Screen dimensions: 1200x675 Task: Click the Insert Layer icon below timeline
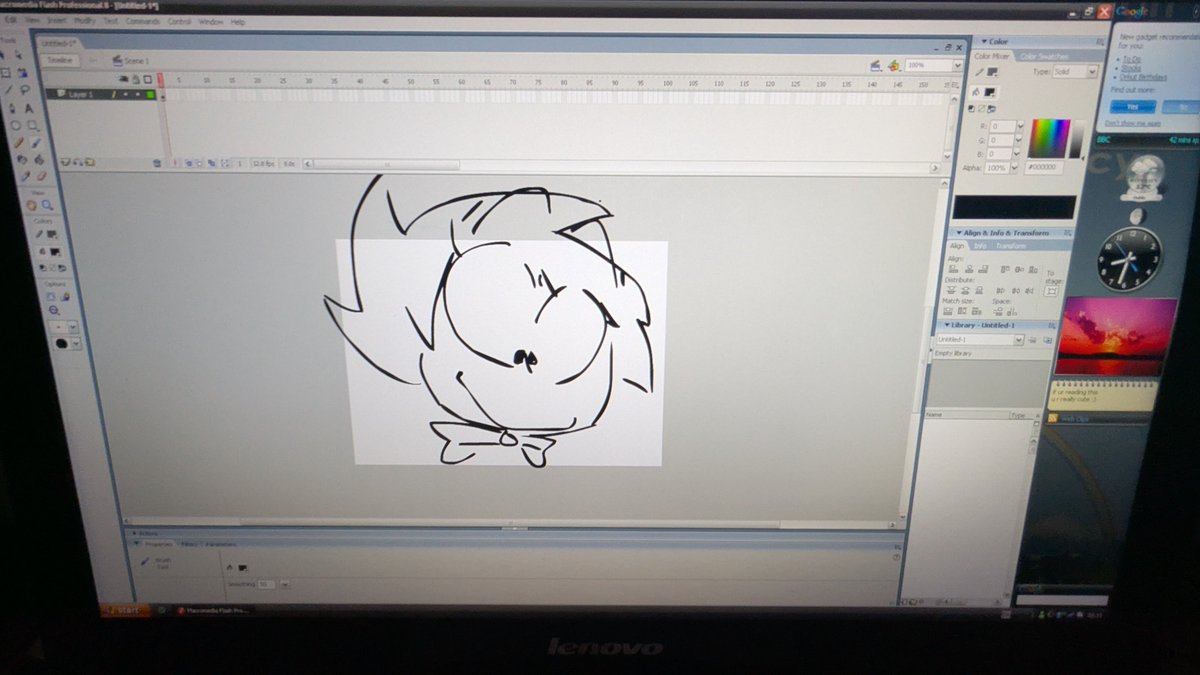[65, 162]
